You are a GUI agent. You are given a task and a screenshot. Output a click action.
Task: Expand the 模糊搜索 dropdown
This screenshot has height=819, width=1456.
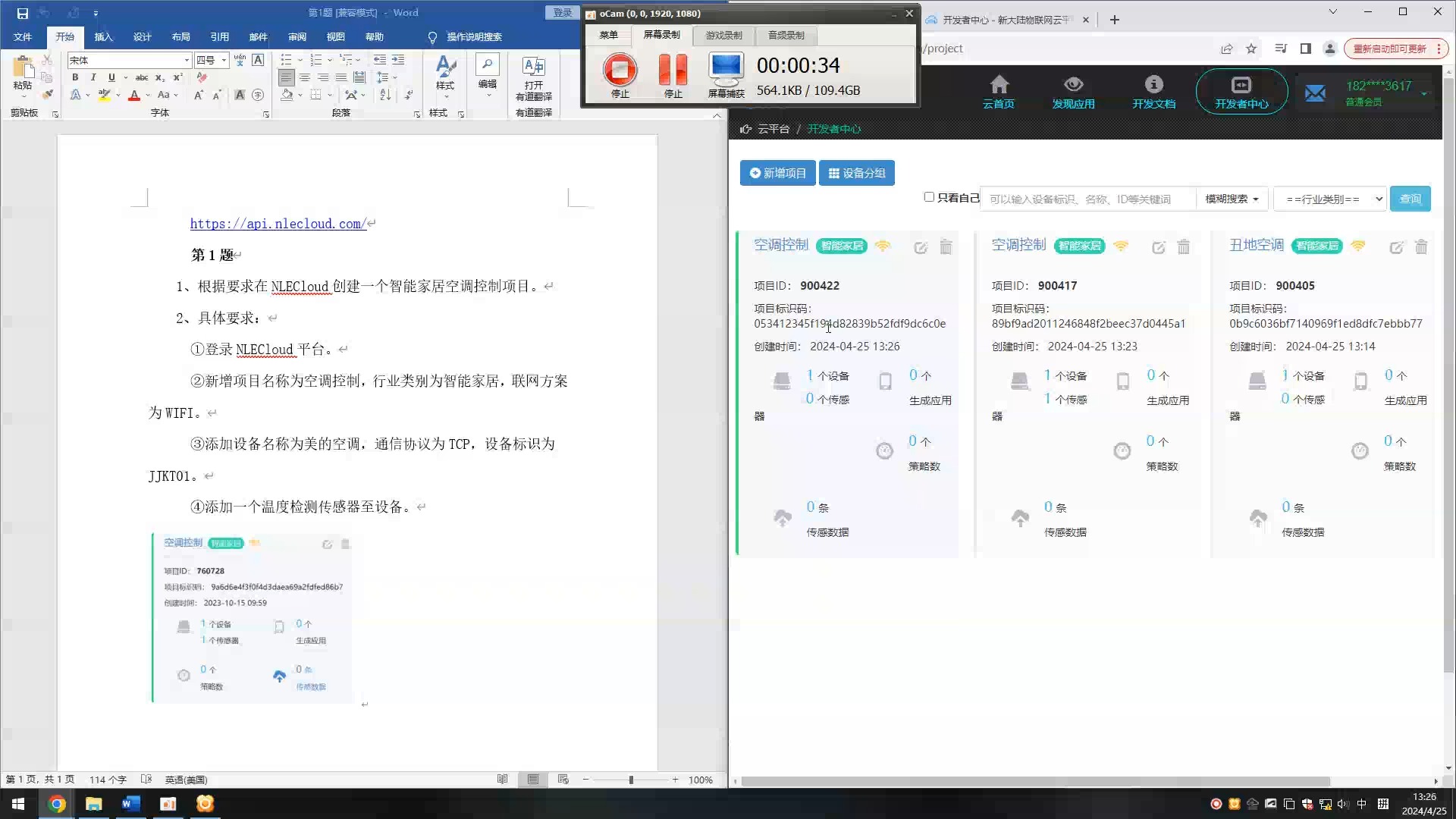click(x=1232, y=199)
